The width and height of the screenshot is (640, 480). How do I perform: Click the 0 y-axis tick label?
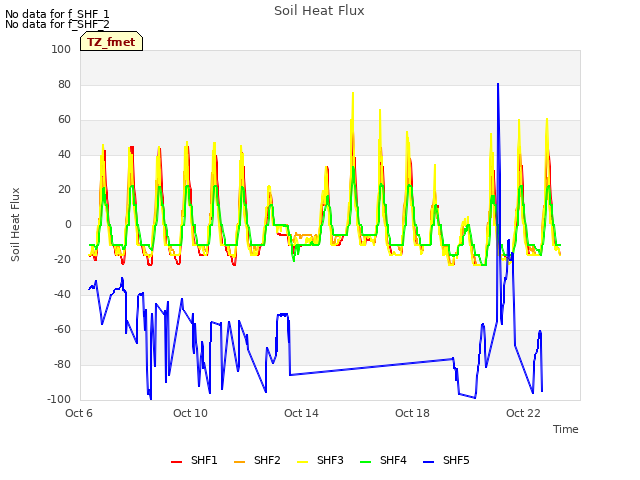tap(68, 224)
